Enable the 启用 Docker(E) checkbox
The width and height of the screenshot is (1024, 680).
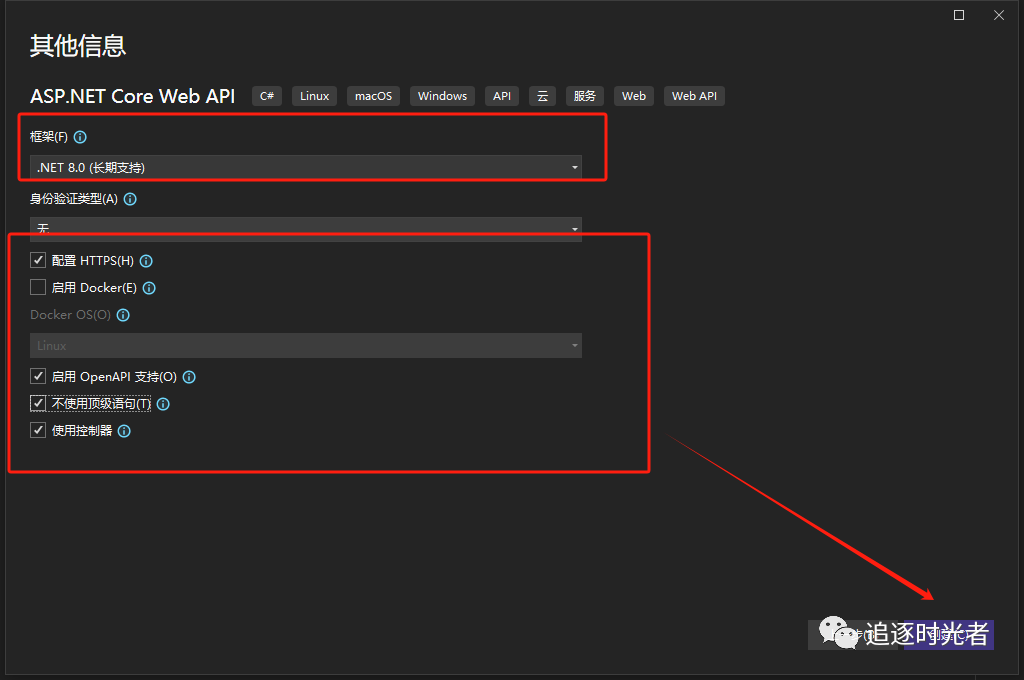tap(38, 287)
